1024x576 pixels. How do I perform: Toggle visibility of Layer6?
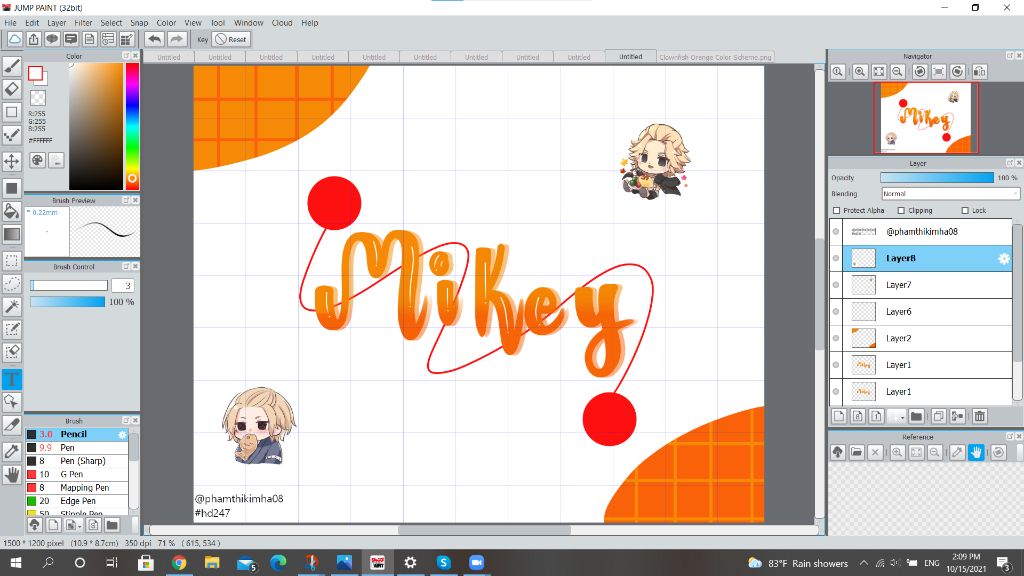[x=836, y=312]
